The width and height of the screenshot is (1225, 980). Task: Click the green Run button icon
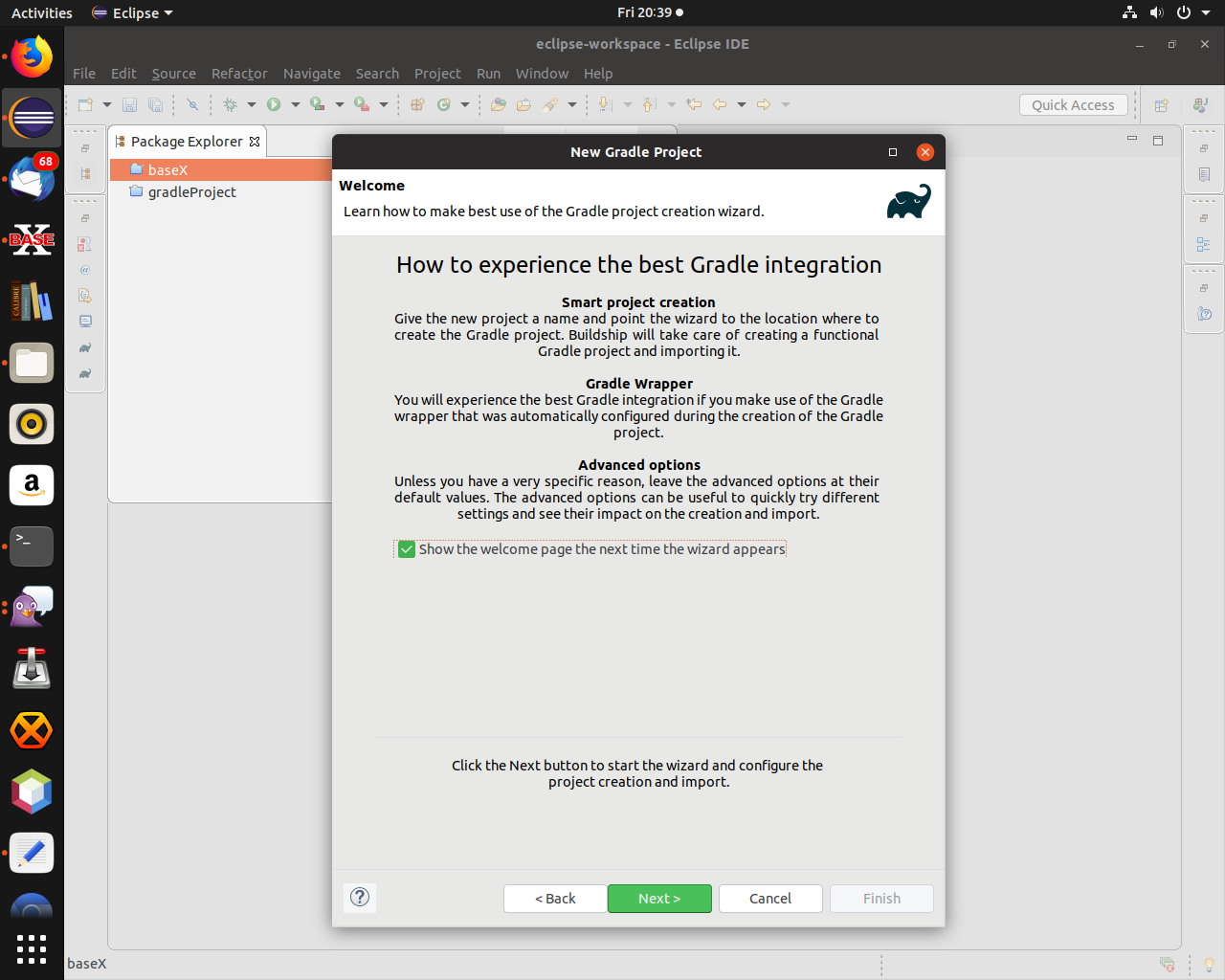point(274,104)
